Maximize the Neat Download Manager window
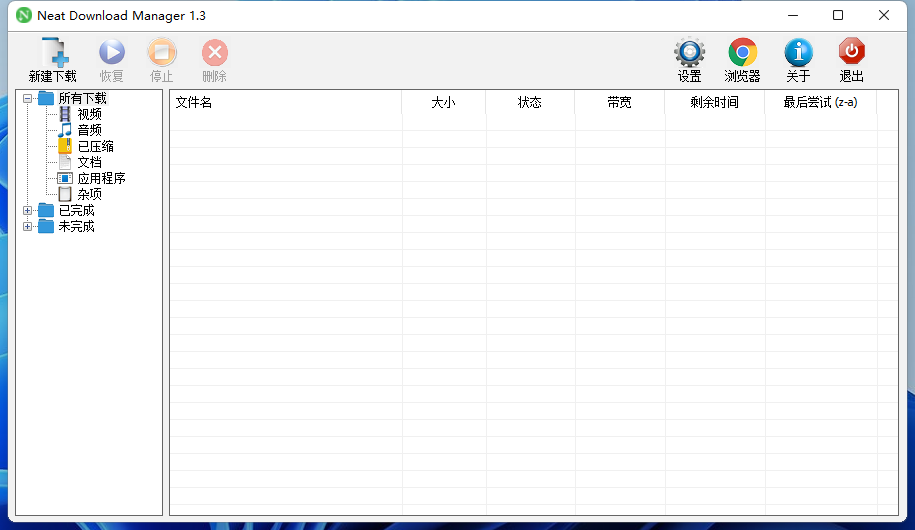 point(838,15)
